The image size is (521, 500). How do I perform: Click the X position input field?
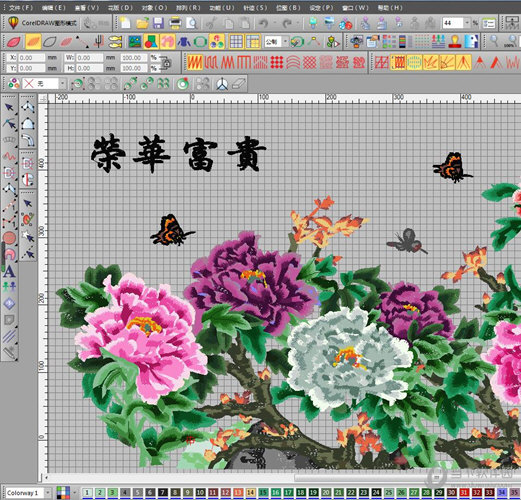pyautogui.click(x=31, y=58)
